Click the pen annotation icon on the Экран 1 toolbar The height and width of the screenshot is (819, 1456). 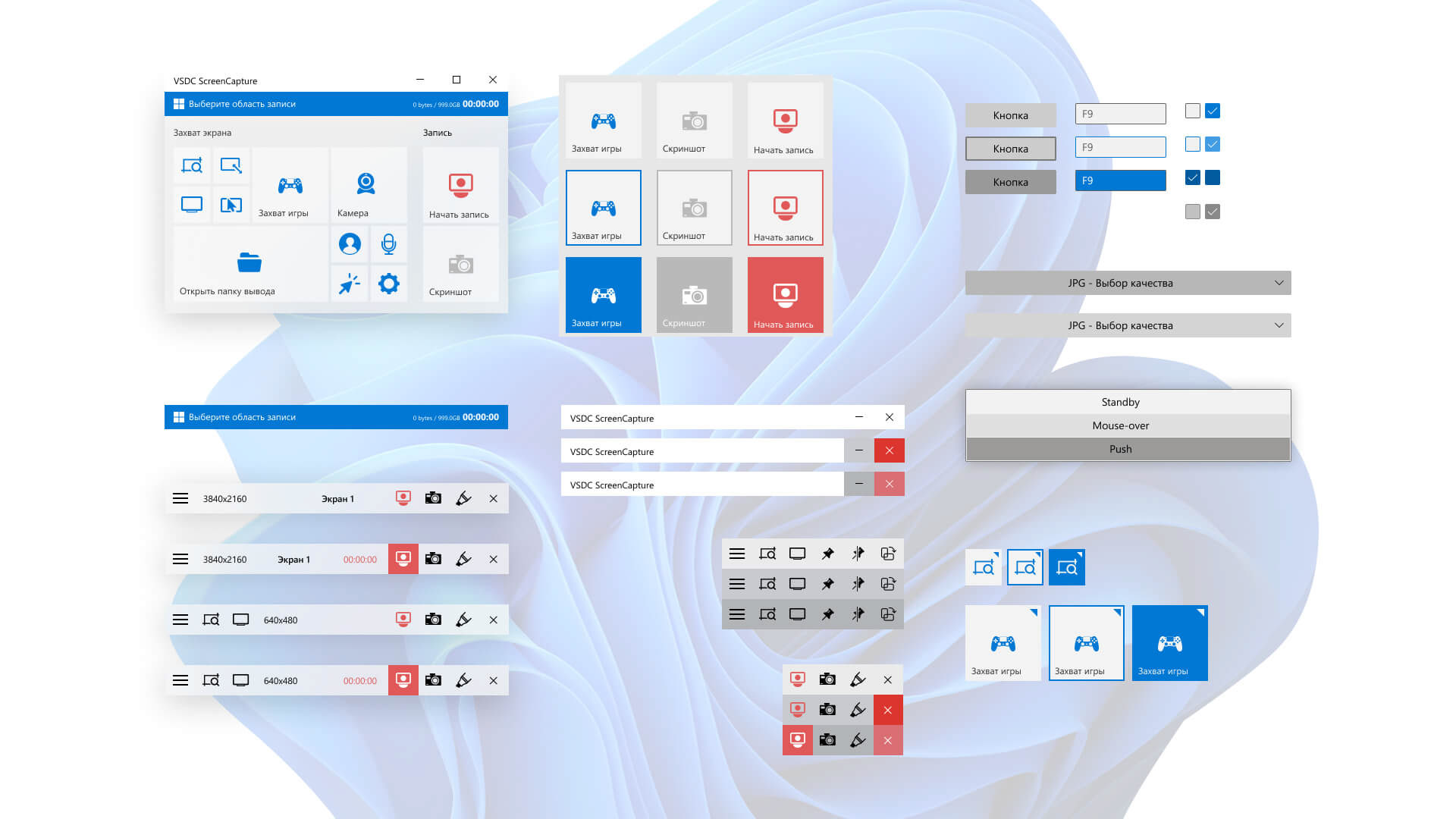pos(463,498)
